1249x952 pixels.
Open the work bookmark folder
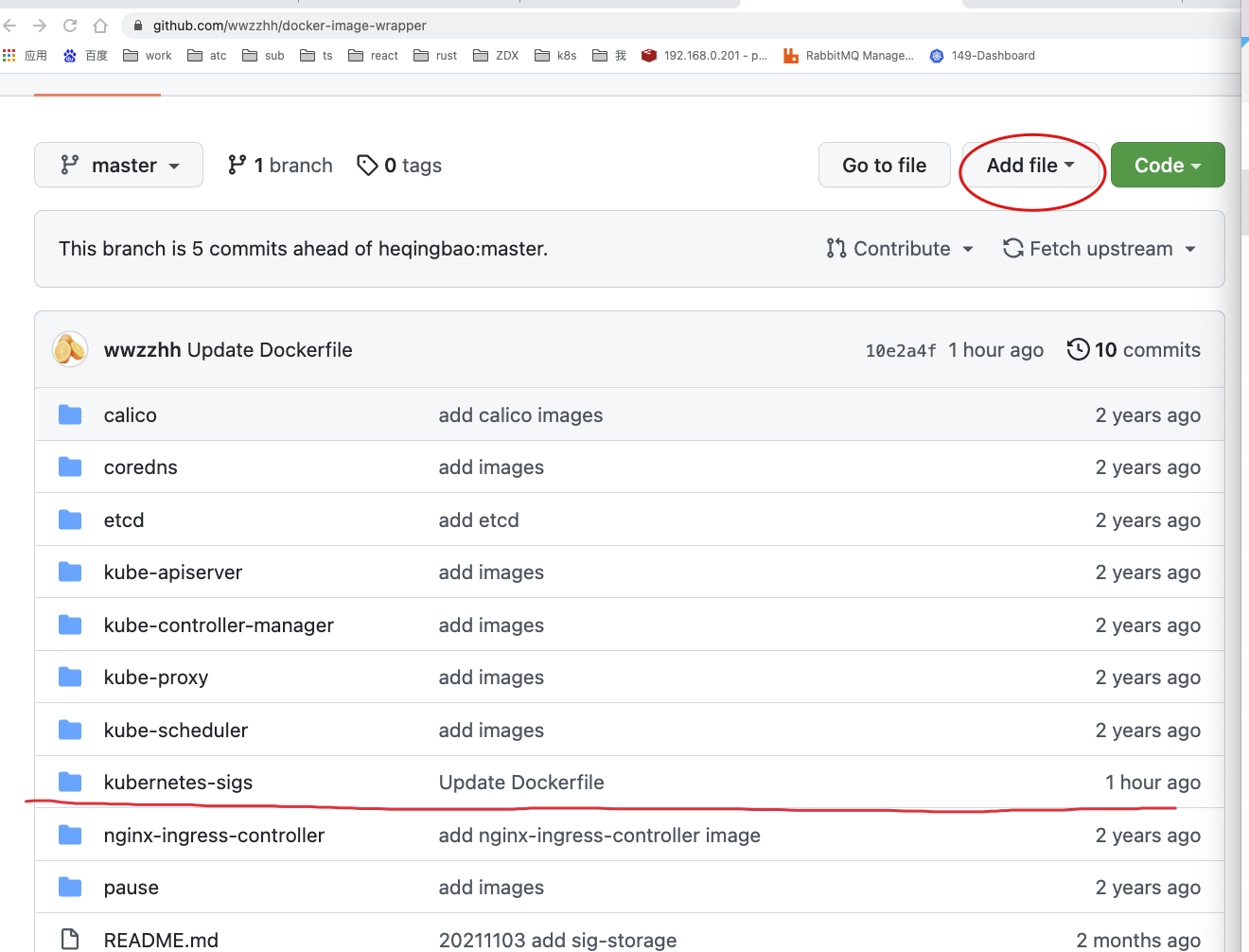148,56
